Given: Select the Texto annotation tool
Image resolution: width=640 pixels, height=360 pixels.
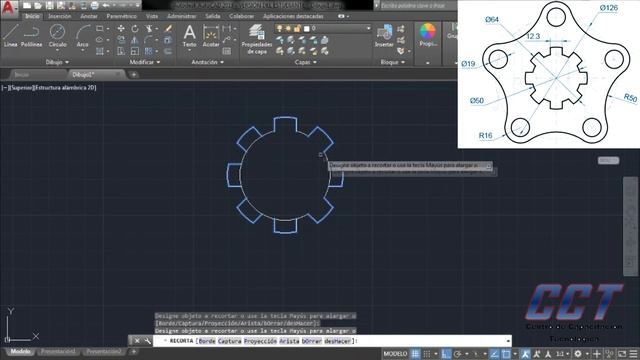Looking at the screenshot, I should click(189, 36).
